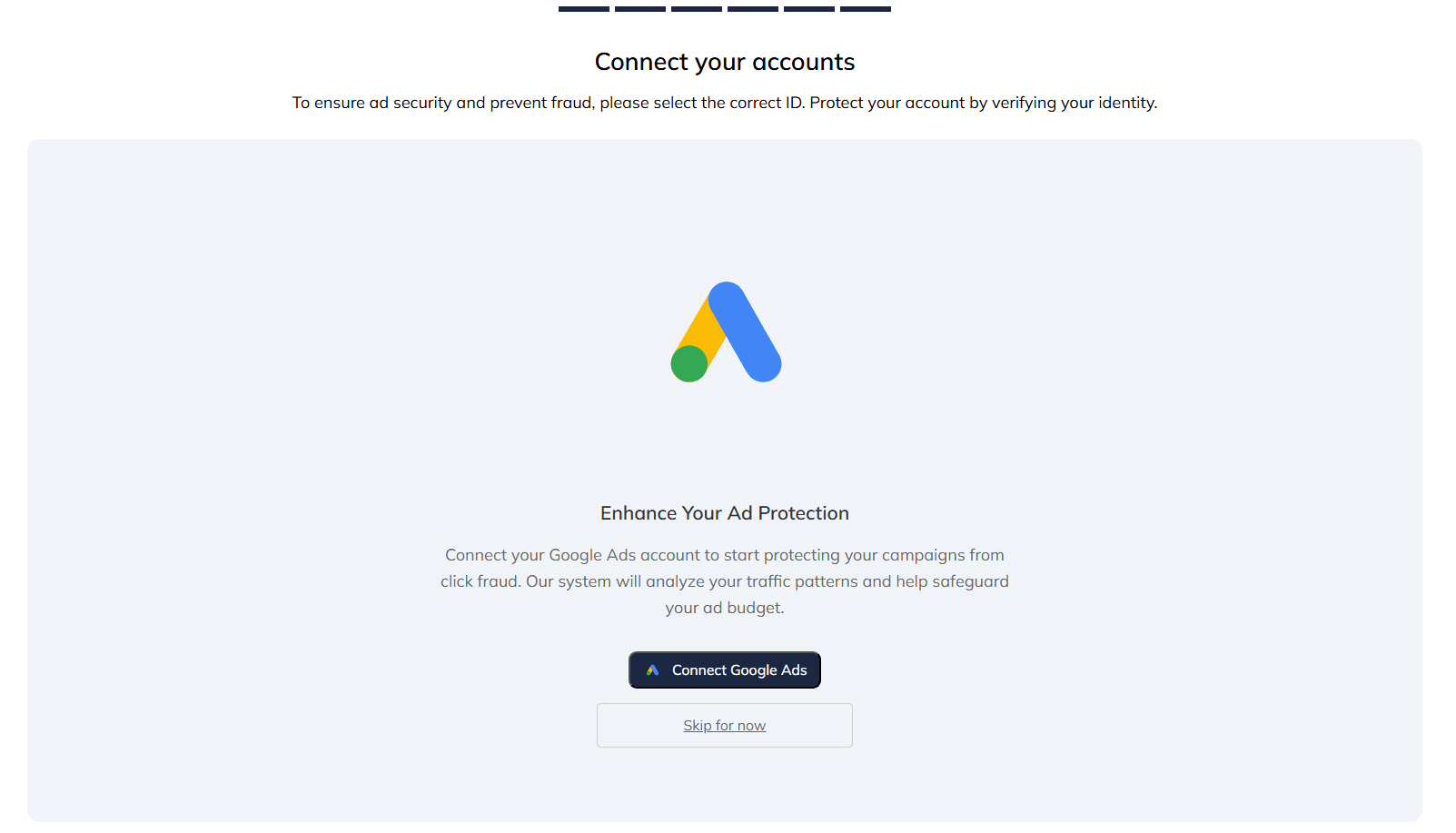Select the first progress step segment

click(584, 9)
